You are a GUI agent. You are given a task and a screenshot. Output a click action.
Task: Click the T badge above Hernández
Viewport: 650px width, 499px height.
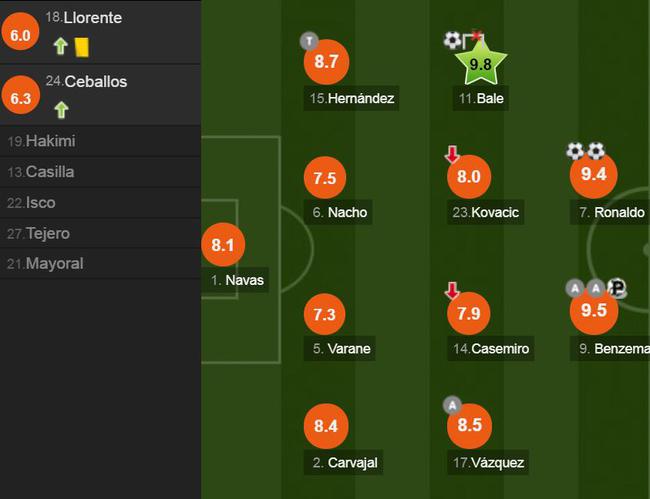click(309, 41)
